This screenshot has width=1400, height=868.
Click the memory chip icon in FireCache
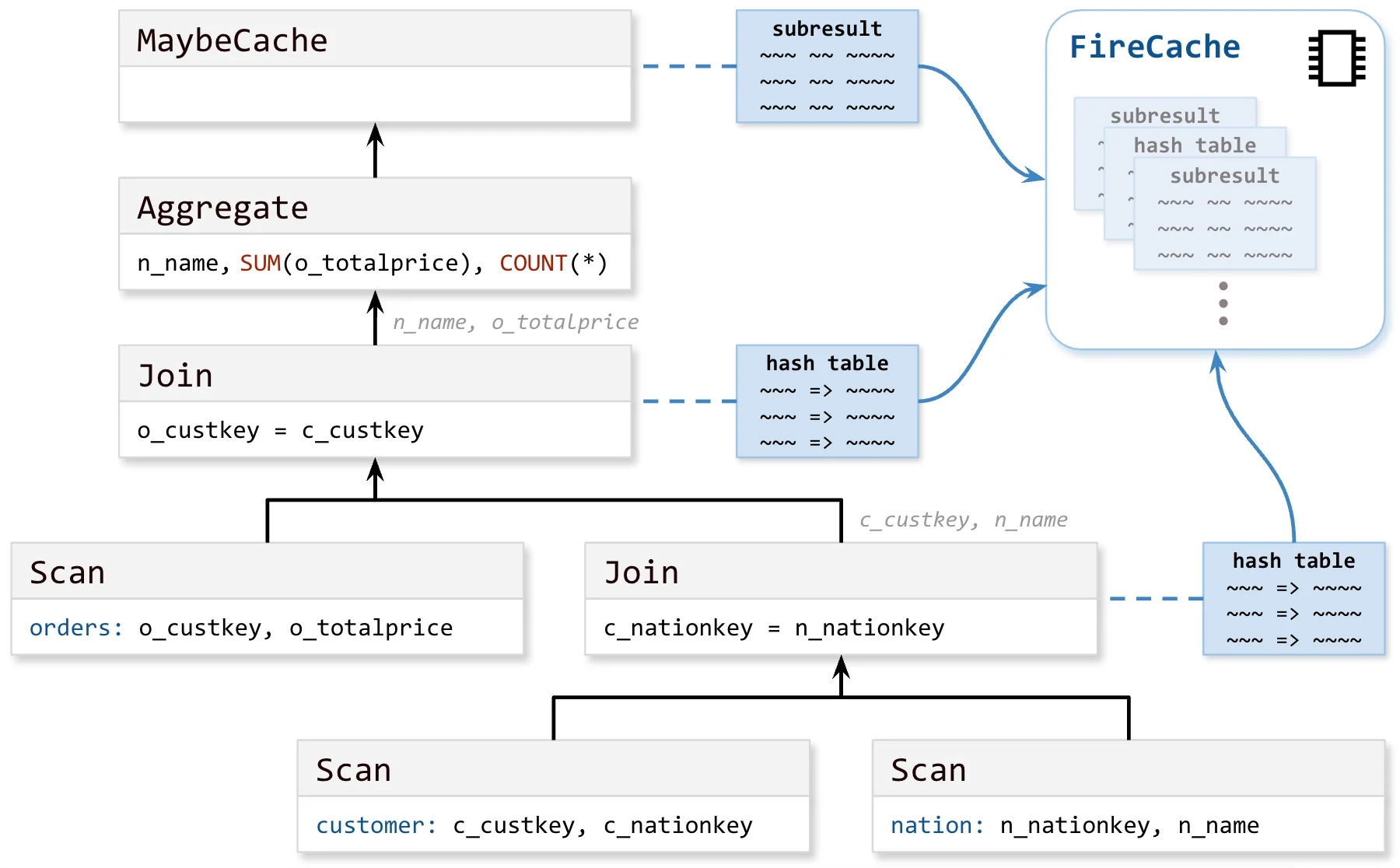pos(1337,58)
